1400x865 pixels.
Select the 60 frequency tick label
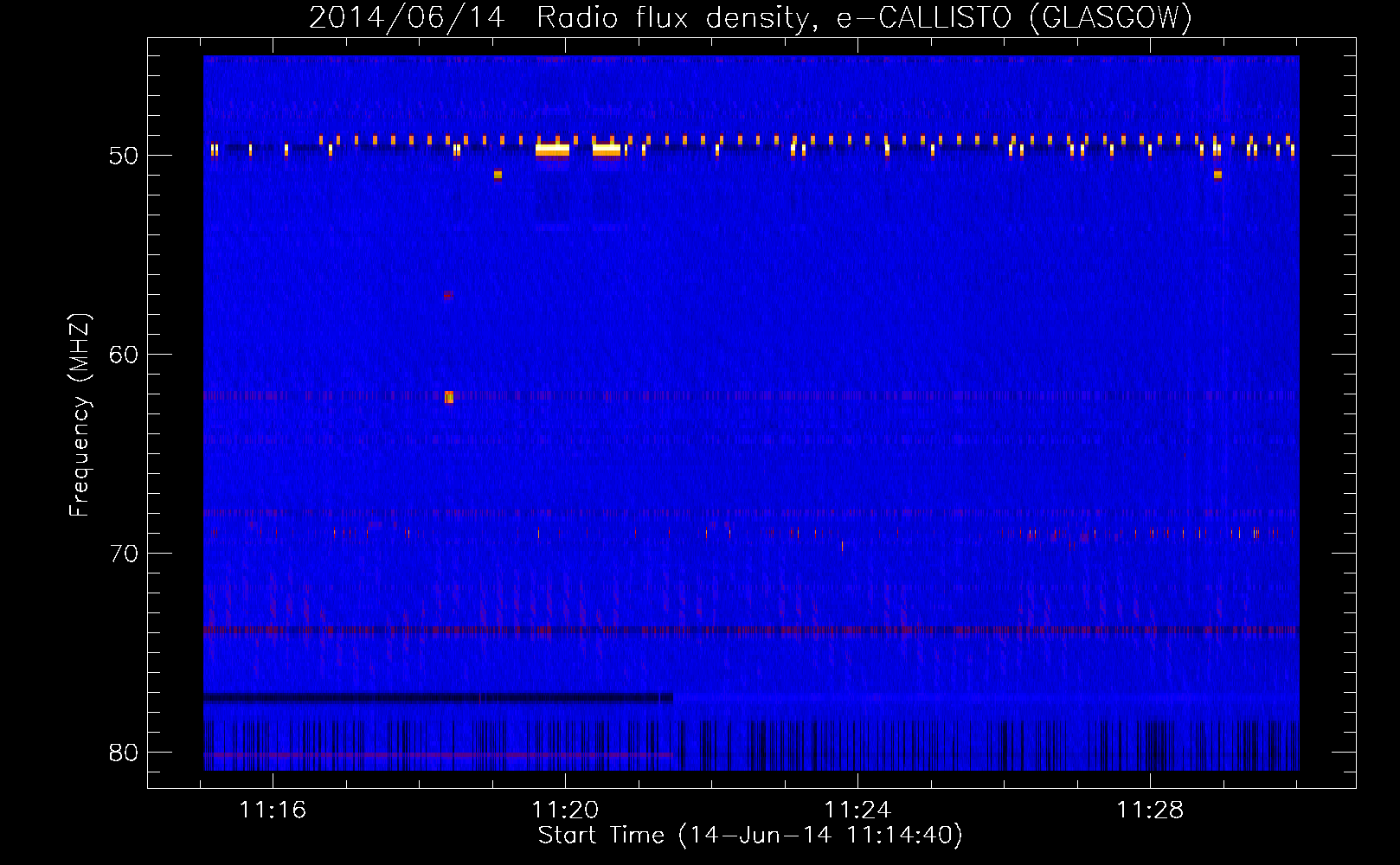(x=125, y=355)
